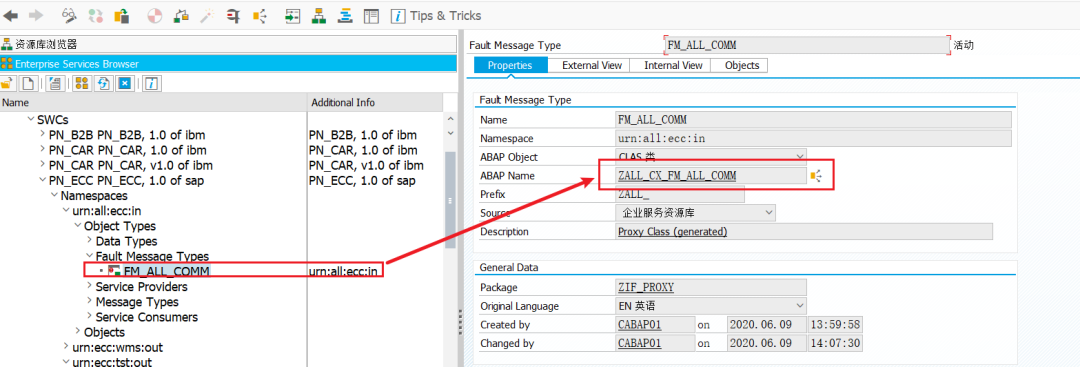
Task: Open ZALL_CX_FM_ALL_COMM ABAP class link
Action: (677, 176)
